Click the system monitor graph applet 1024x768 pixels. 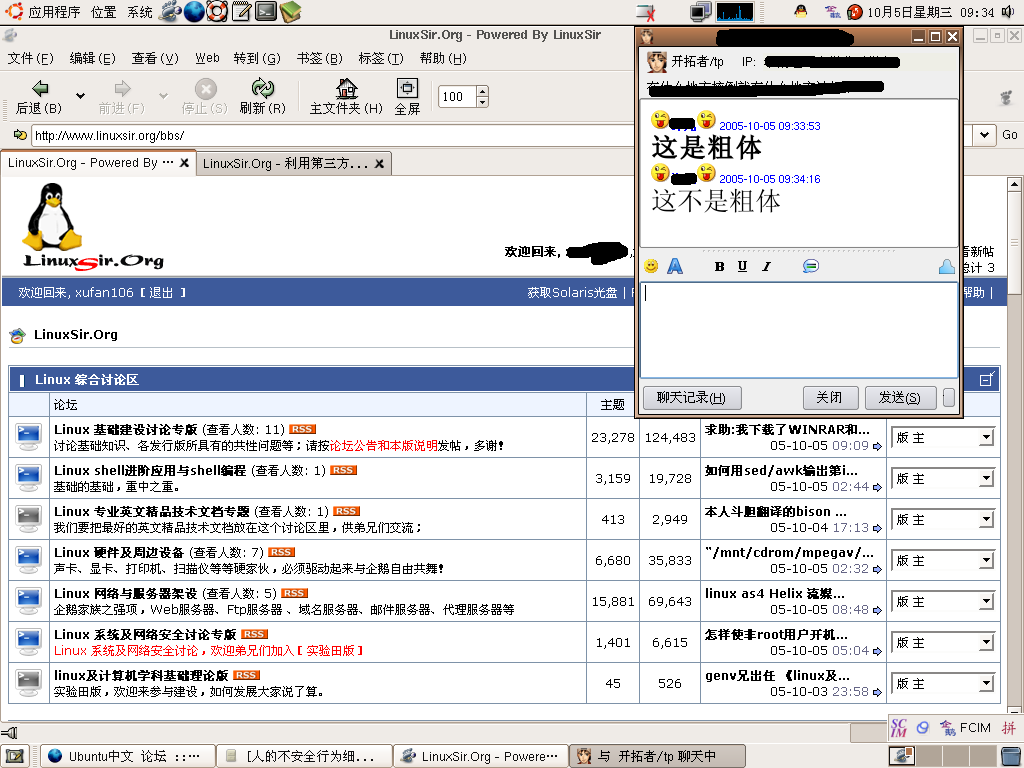coord(735,12)
